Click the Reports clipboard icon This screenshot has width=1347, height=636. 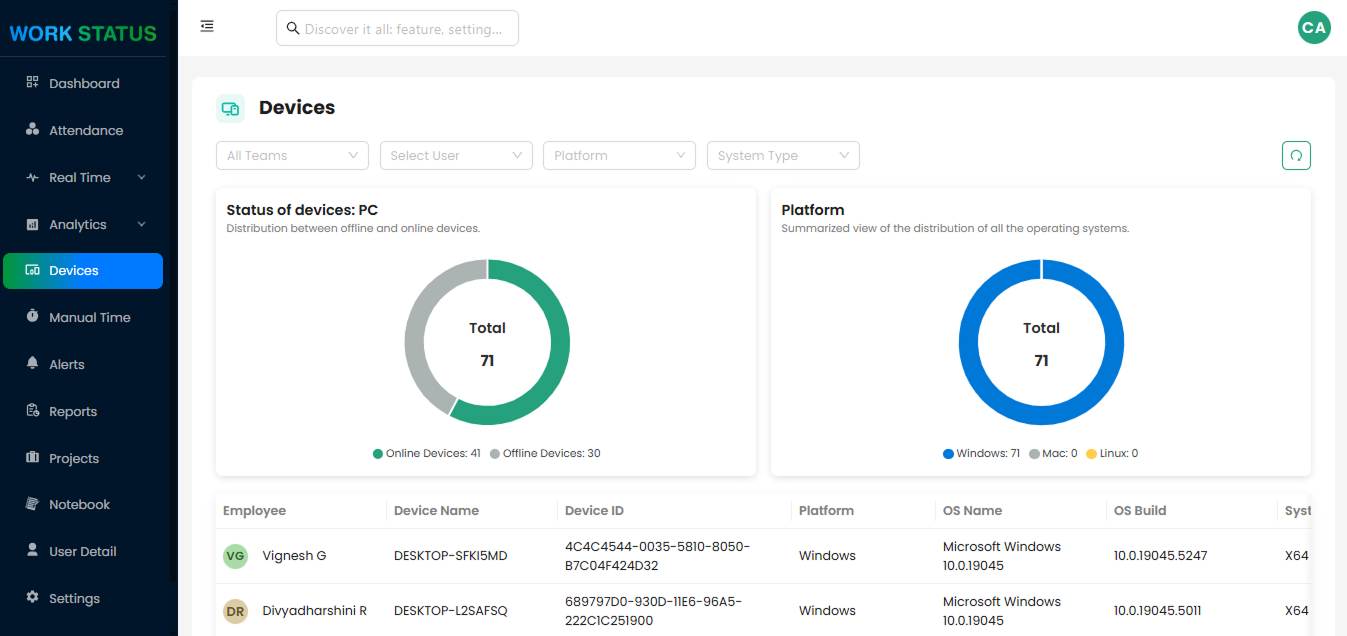(32, 410)
